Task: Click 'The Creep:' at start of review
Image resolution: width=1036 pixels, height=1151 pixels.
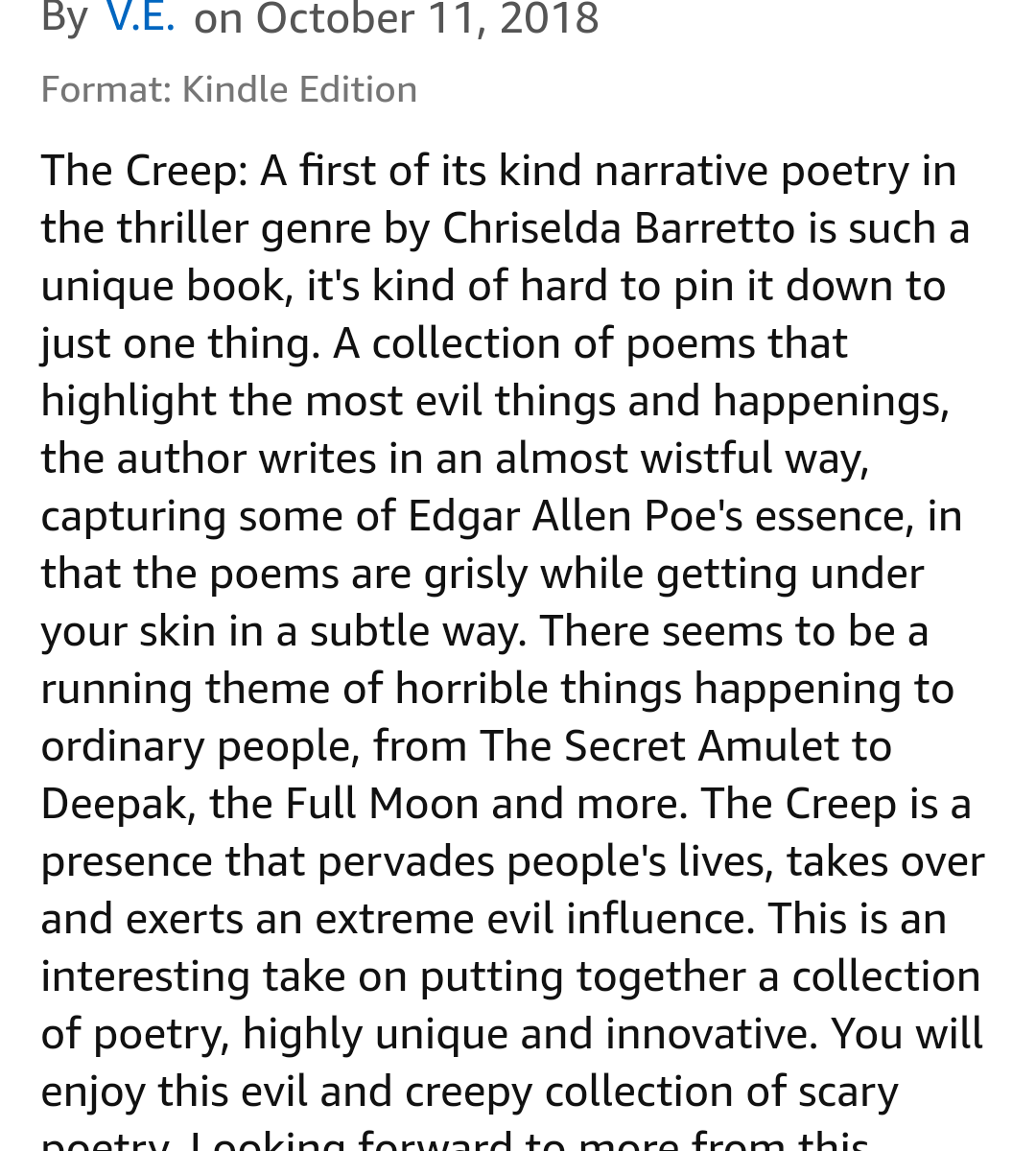Action: tap(144, 171)
